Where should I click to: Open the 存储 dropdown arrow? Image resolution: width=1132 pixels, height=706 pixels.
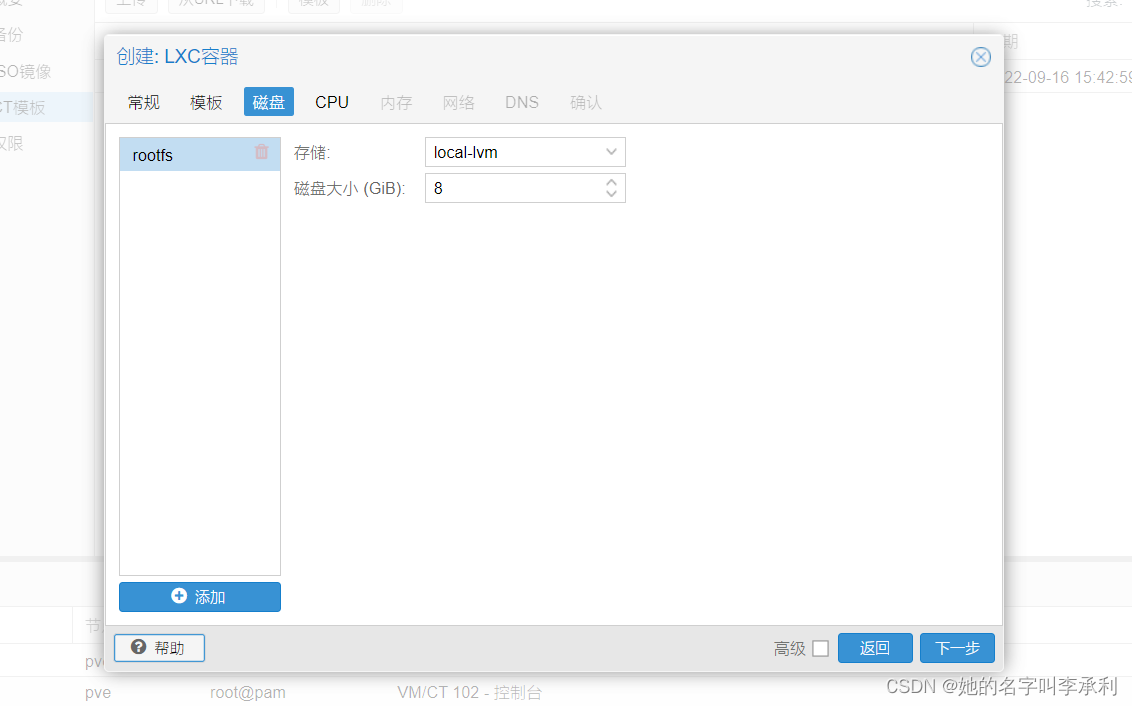[x=611, y=152]
